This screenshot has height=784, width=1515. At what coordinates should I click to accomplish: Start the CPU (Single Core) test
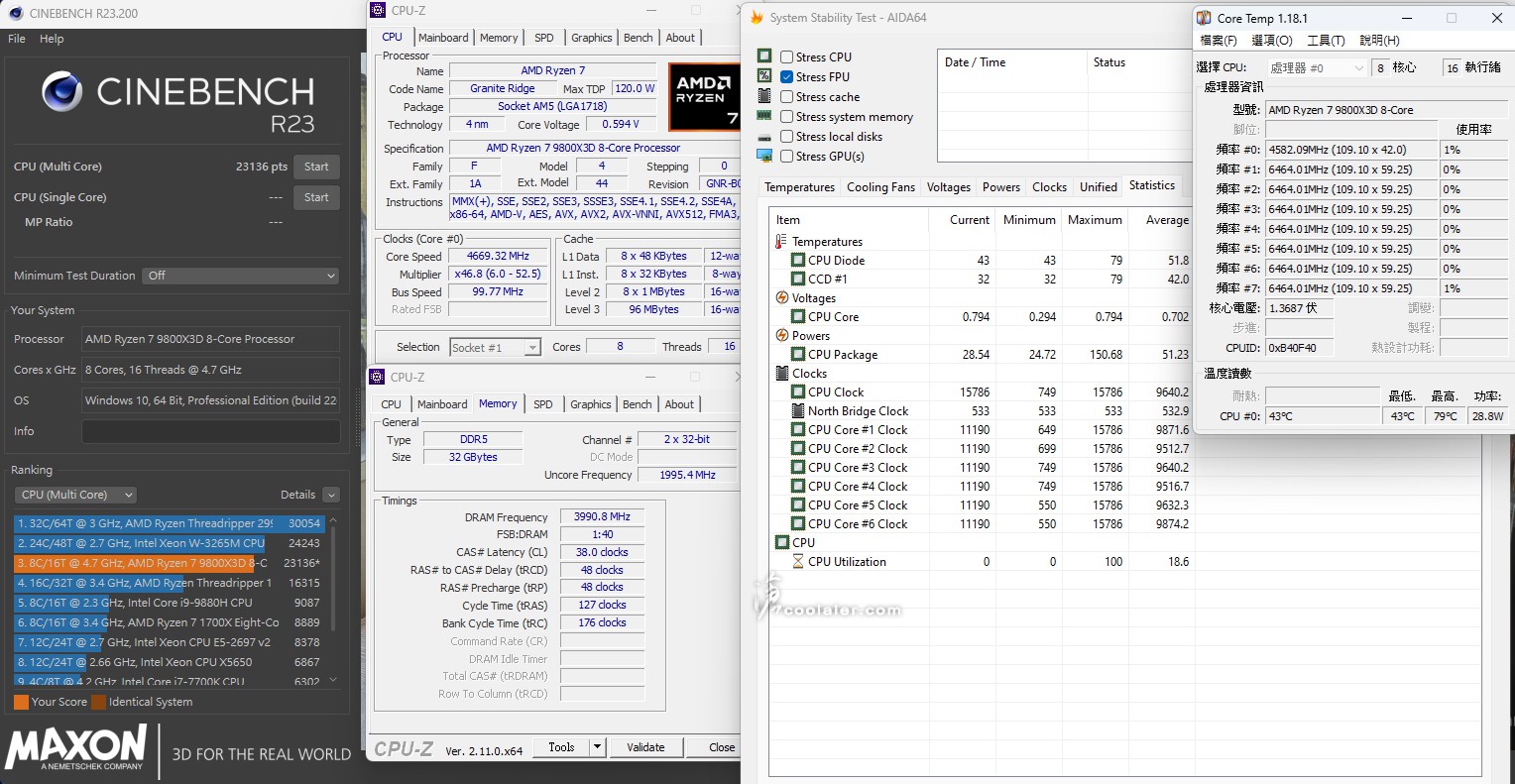click(316, 197)
